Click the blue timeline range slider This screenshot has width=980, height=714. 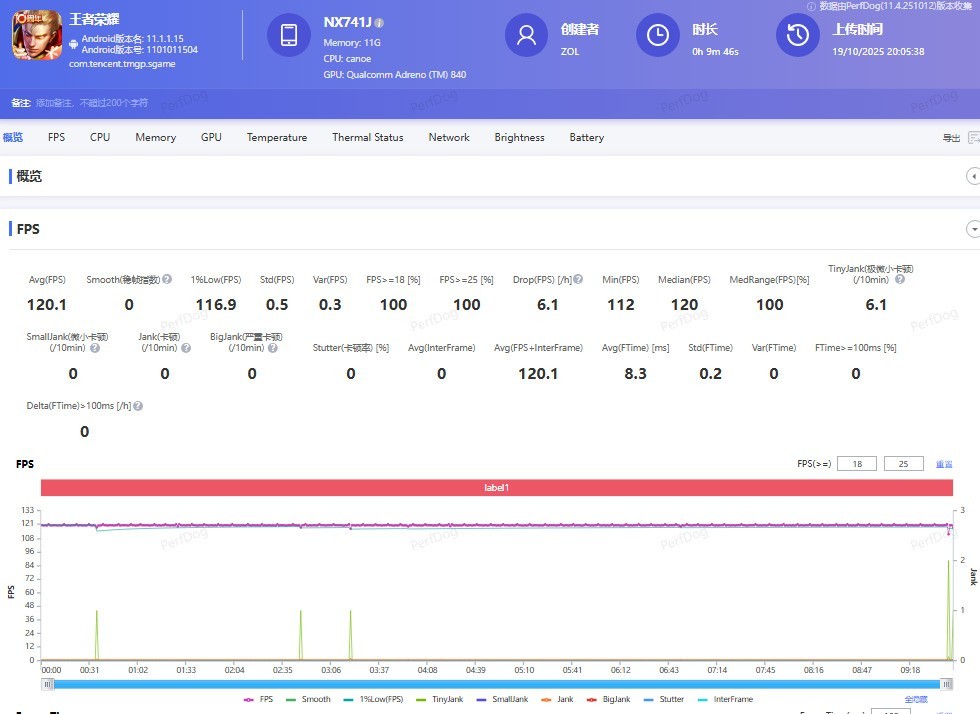496,684
